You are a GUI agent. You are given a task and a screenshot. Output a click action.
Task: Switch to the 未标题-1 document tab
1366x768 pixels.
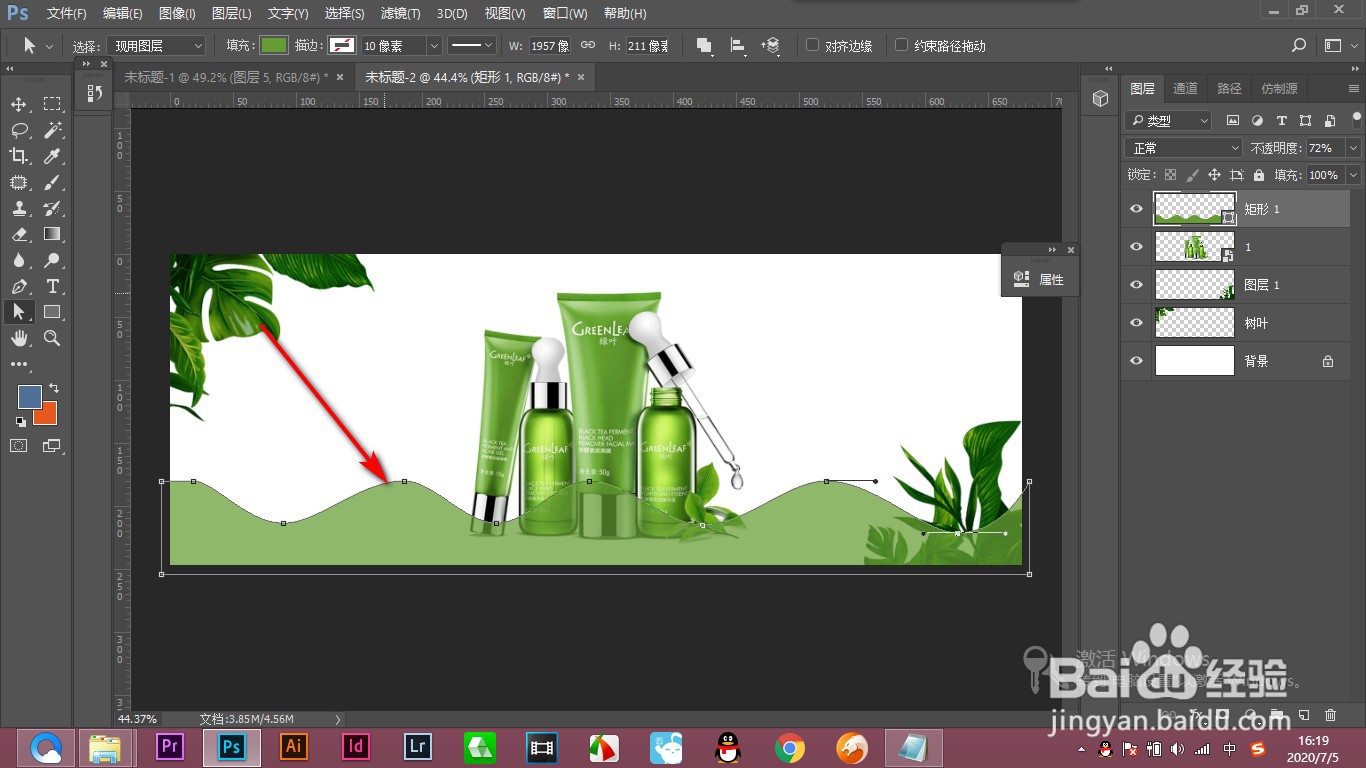click(225, 77)
